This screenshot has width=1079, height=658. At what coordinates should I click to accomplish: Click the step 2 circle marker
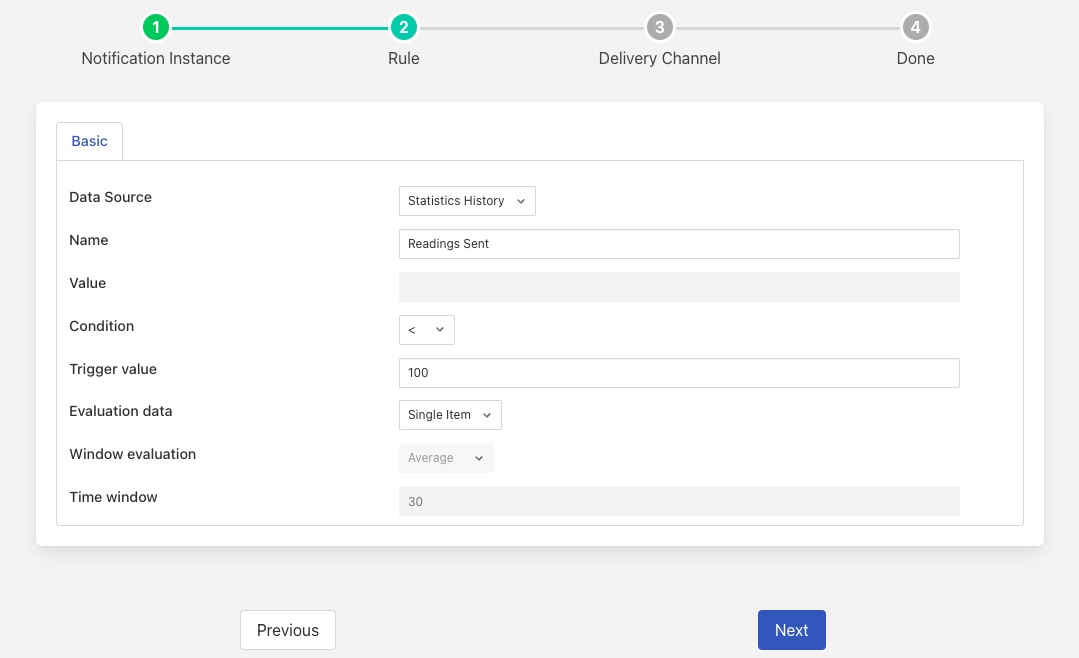click(403, 27)
